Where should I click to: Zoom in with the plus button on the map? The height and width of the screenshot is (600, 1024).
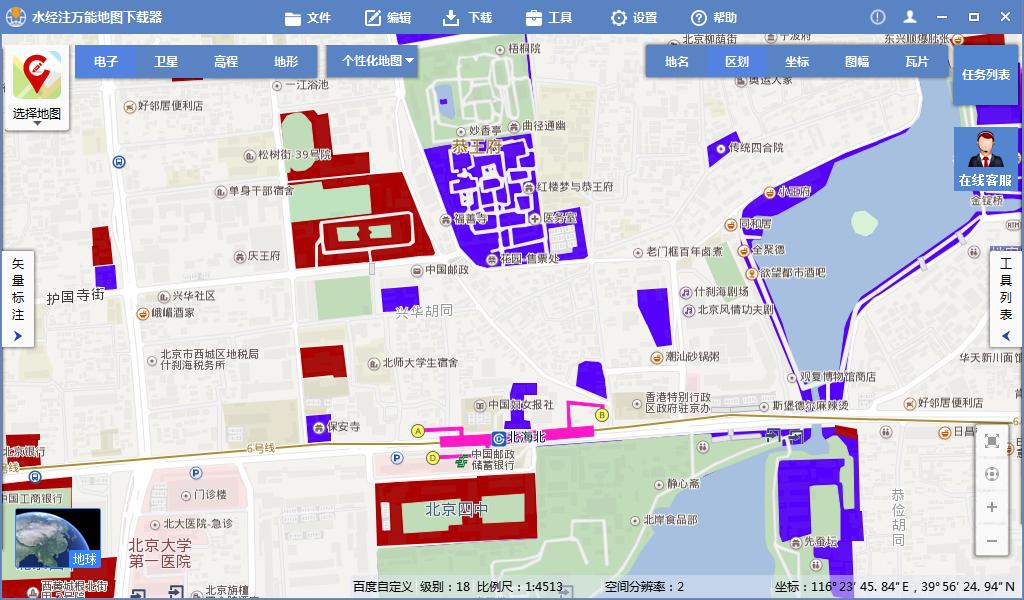click(991, 507)
